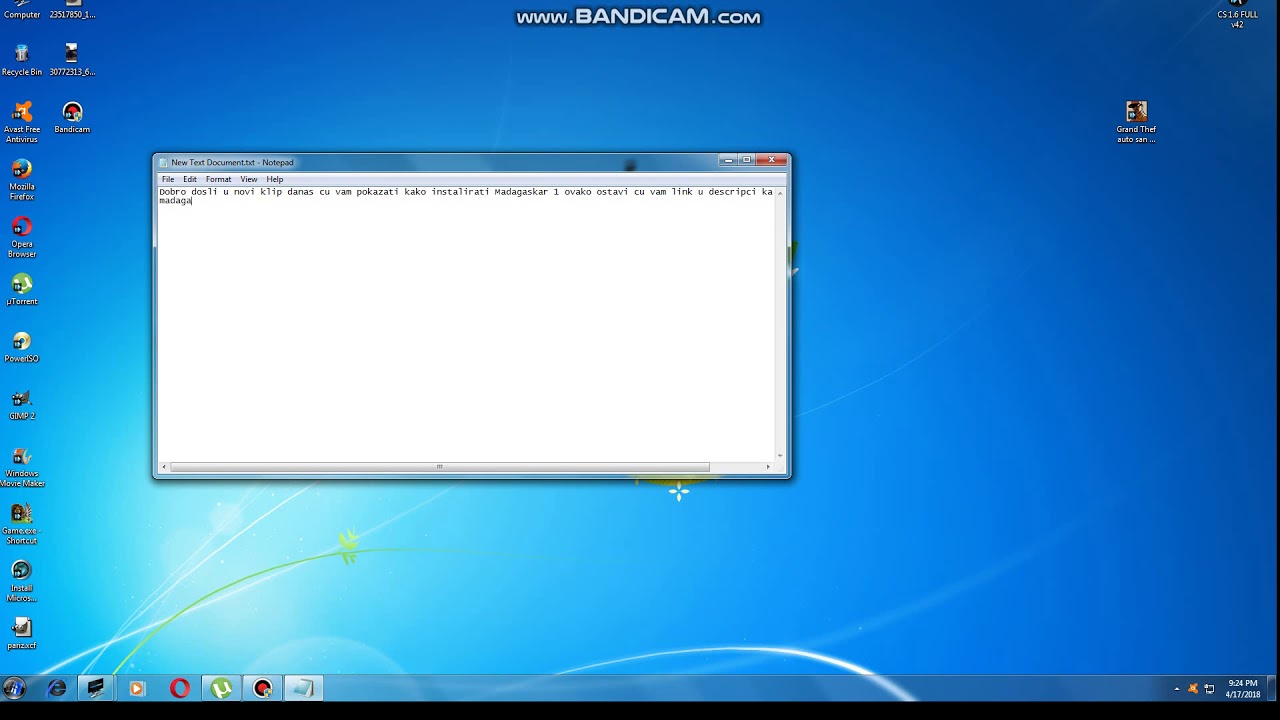Open Grand Theft Auto San Andreas shortcut
This screenshot has height=720, width=1280.
point(1136,122)
